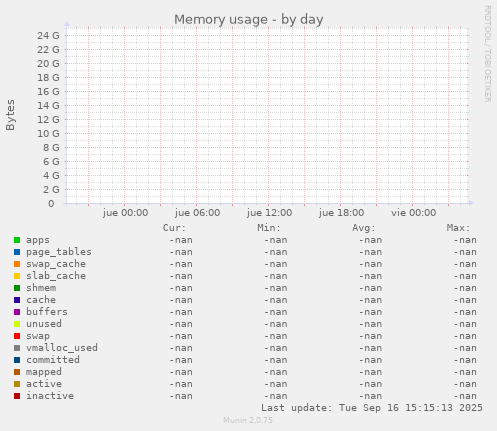
Task: Click the Max value in the inactive row
Action: 465,396
